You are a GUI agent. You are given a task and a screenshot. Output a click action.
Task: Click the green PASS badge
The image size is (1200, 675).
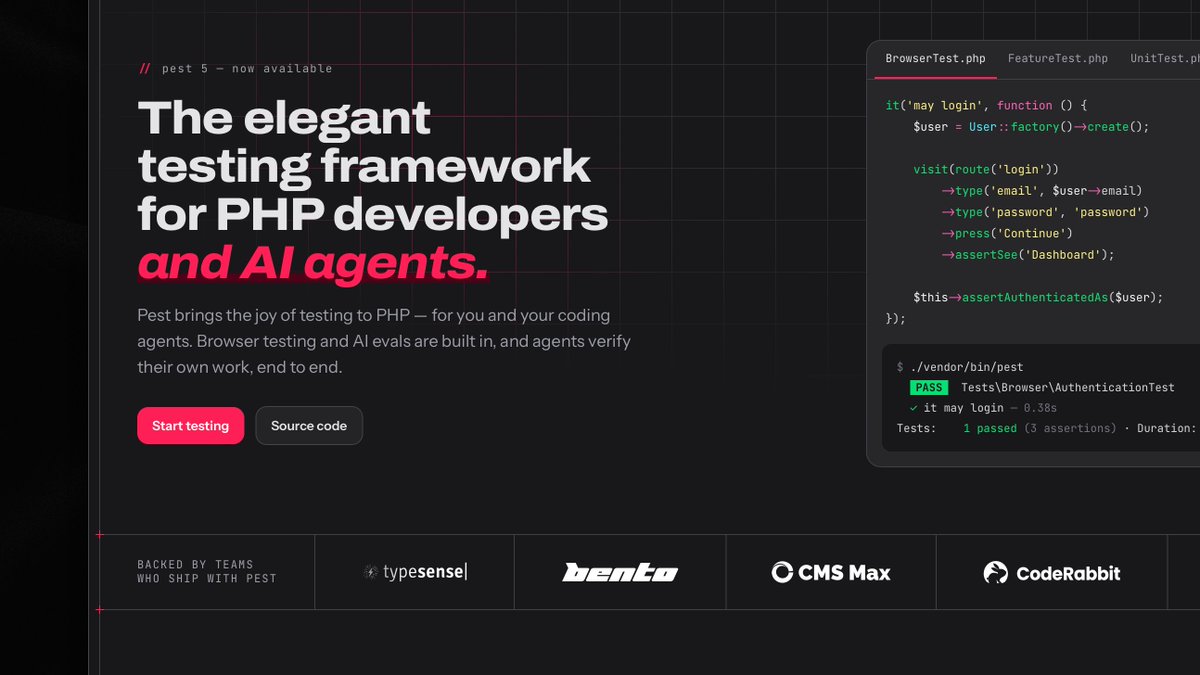click(x=929, y=387)
